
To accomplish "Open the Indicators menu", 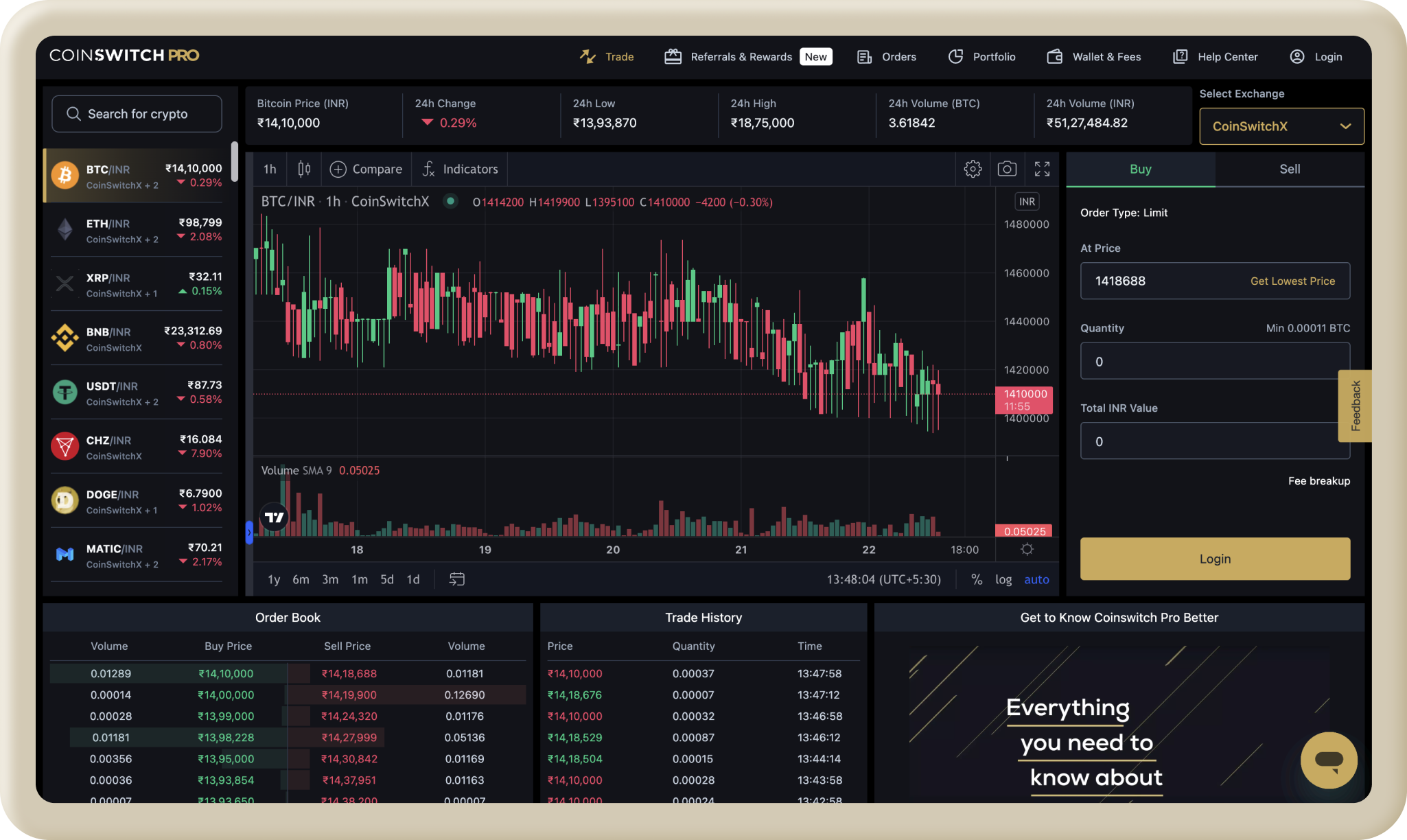I will click(x=460, y=169).
